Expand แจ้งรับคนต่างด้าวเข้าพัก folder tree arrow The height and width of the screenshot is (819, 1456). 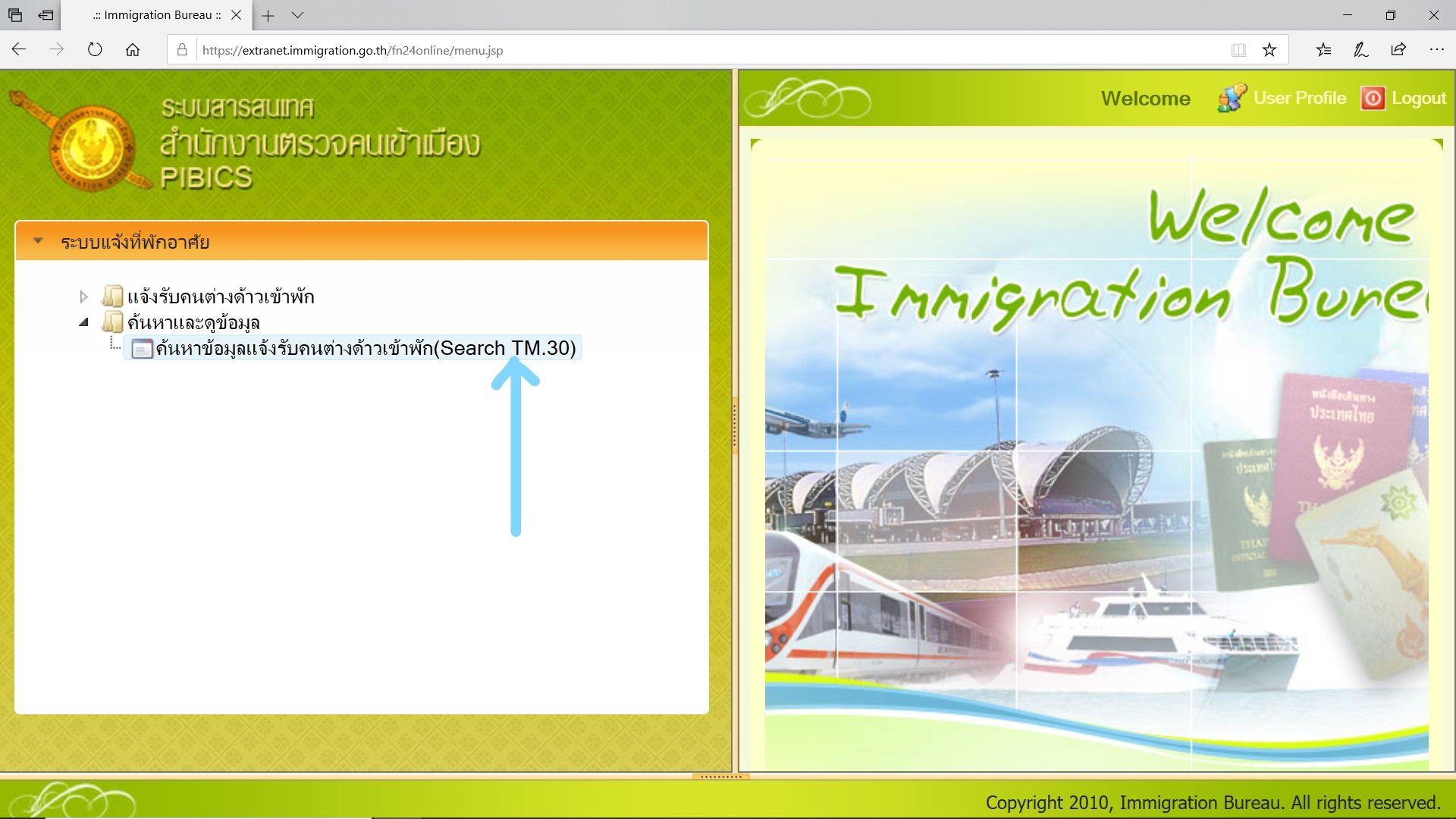tap(84, 297)
